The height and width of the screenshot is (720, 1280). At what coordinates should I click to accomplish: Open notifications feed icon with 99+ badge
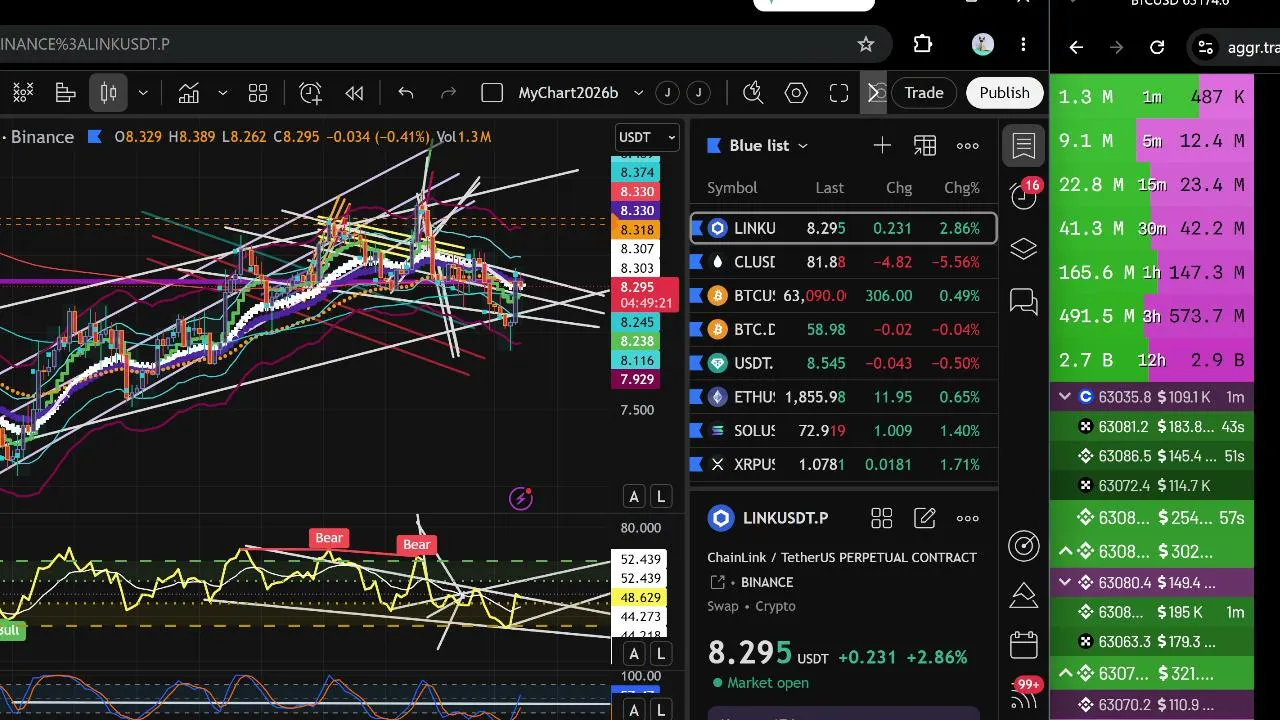[x=1024, y=694]
